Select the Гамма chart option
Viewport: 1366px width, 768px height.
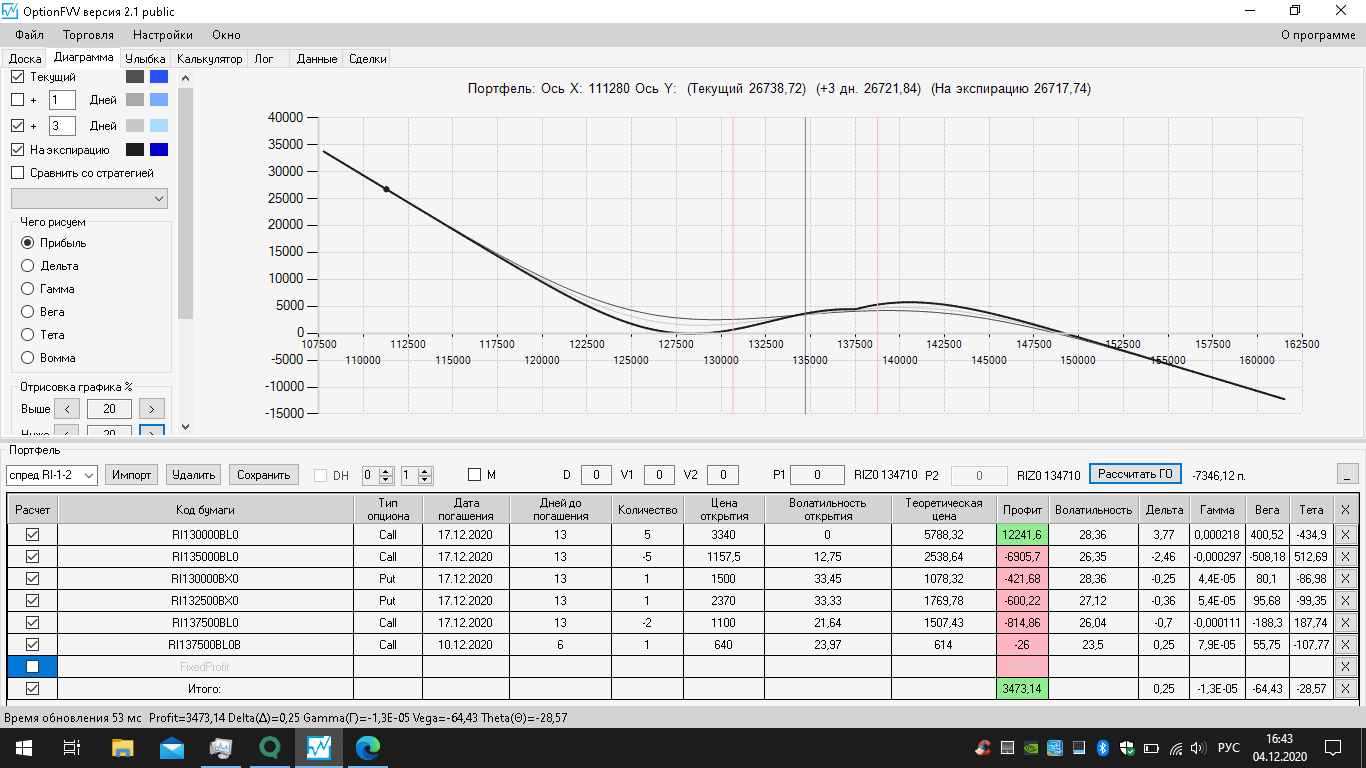pyautogui.click(x=28, y=289)
